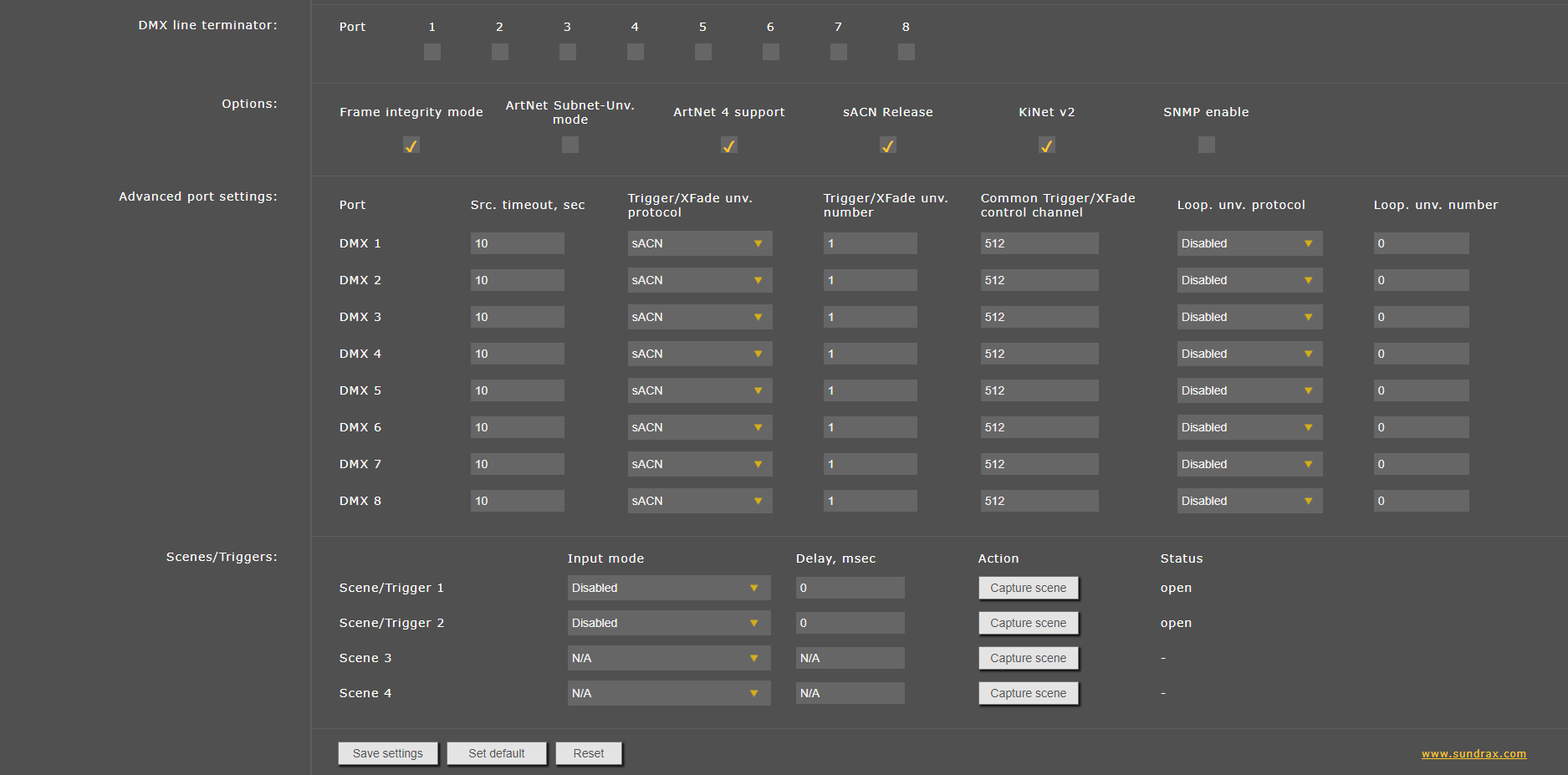Expand DMX 4 Loop unv. protocol dropdown
The image size is (1568, 775).
(1249, 354)
